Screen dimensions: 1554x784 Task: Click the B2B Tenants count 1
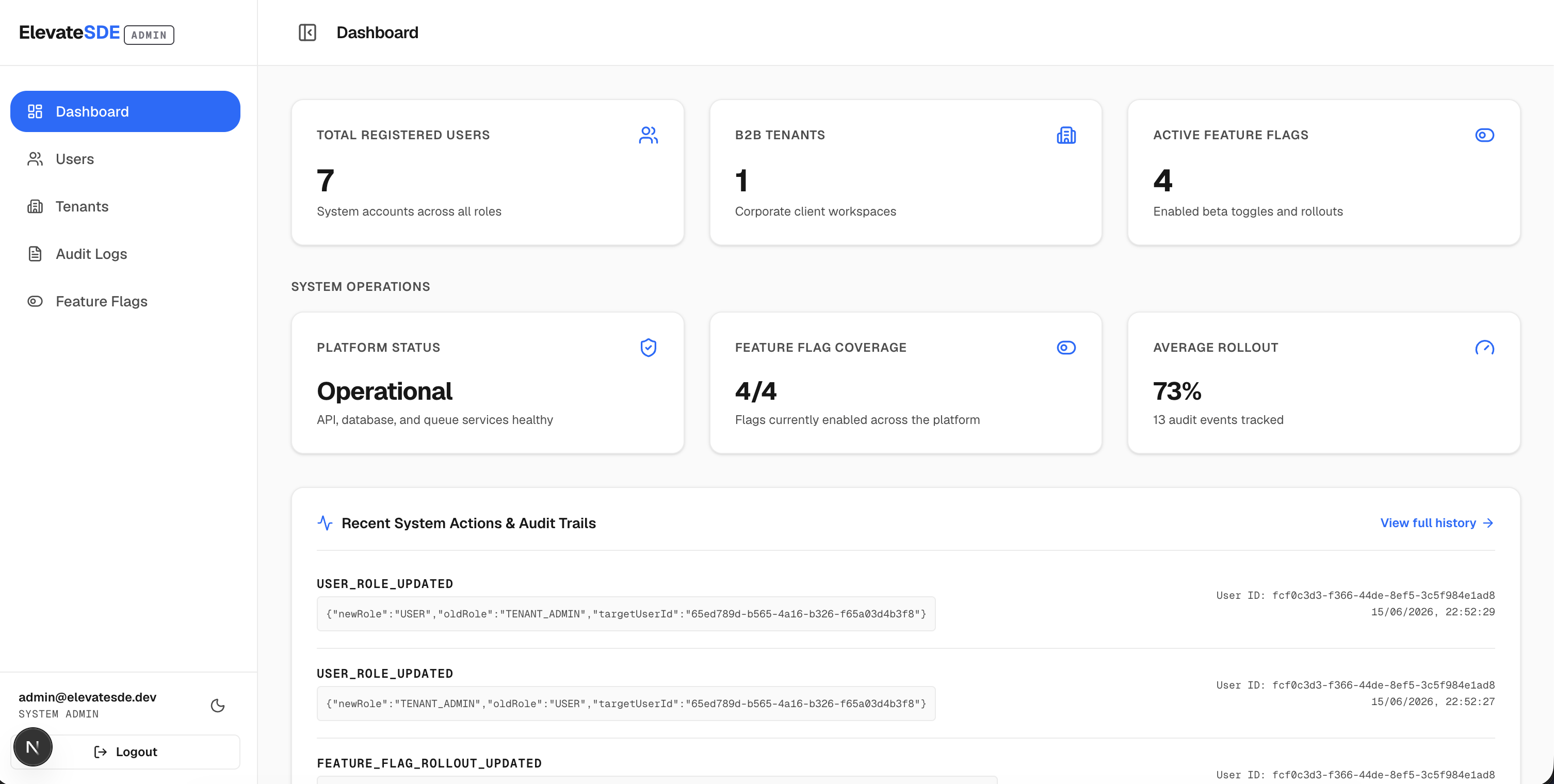click(x=741, y=181)
